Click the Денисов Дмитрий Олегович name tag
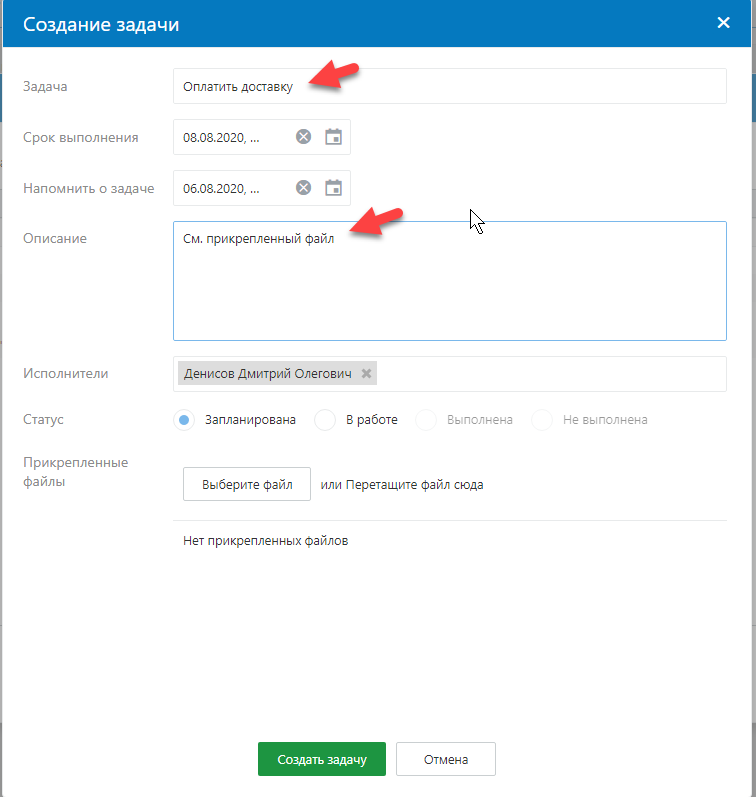The width and height of the screenshot is (756, 797). point(266,374)
